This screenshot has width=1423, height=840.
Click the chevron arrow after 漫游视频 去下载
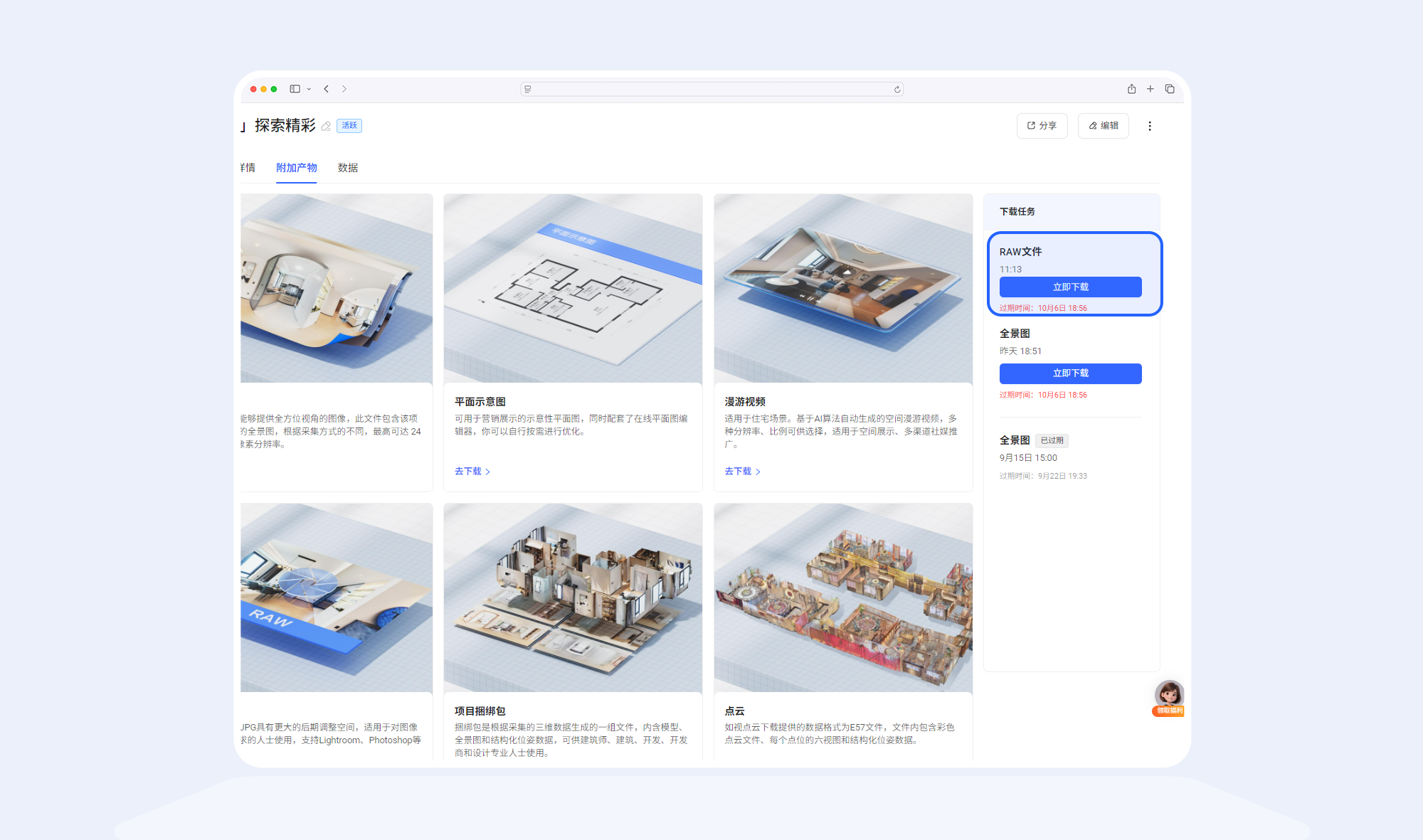pyautogui.click(x=758, y=472)
